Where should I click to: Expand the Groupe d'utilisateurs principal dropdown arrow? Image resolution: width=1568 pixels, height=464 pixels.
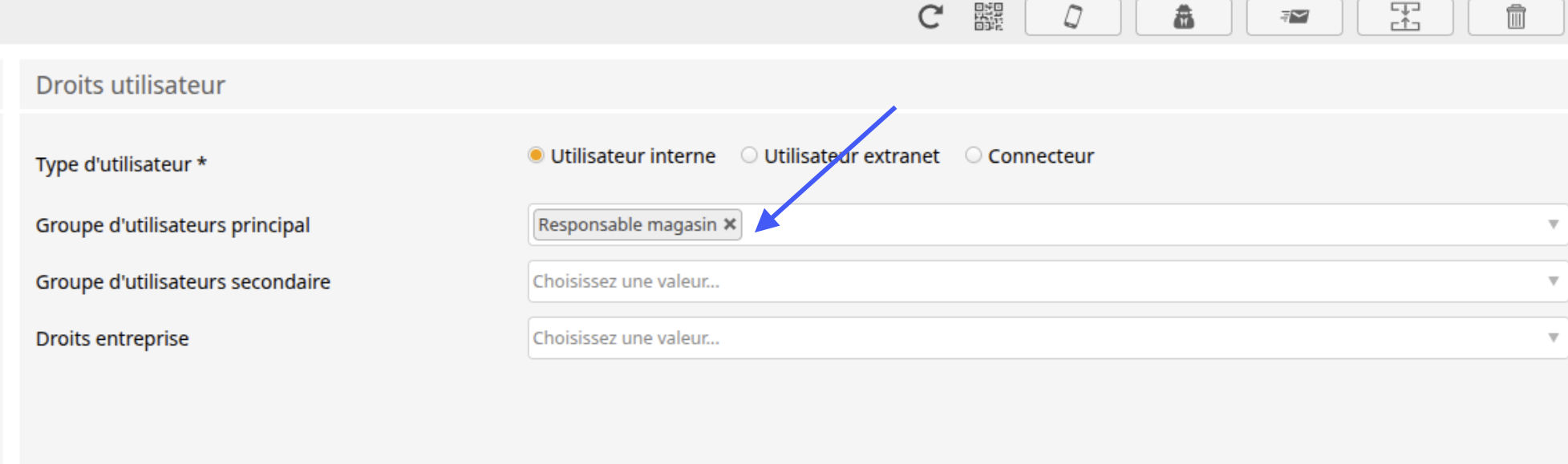(x=1554, y=224)
